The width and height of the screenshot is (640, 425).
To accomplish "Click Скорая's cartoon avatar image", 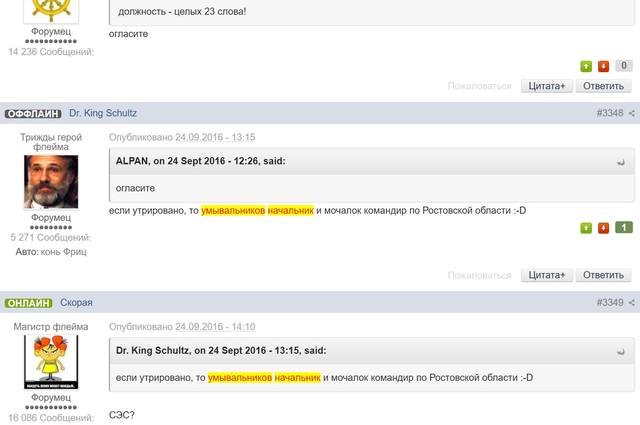I will coord(51,362).
